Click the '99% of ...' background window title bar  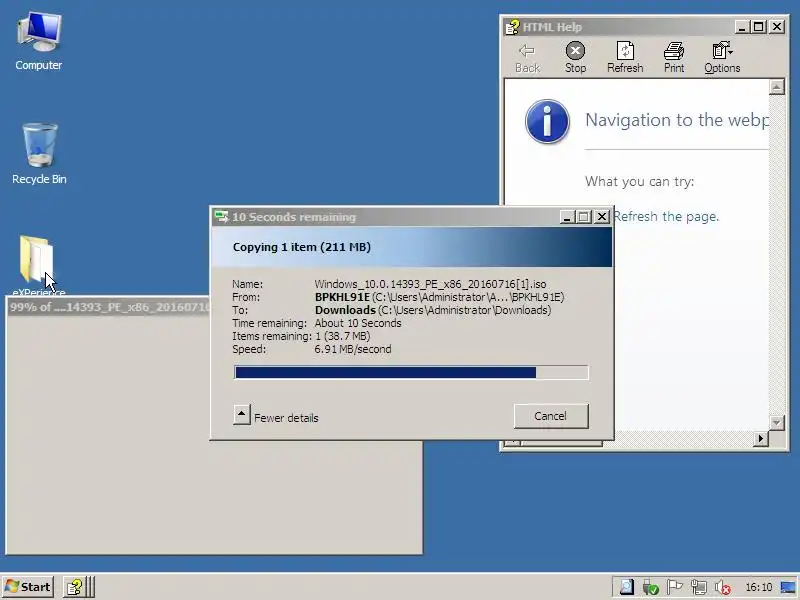pos(108,307)
